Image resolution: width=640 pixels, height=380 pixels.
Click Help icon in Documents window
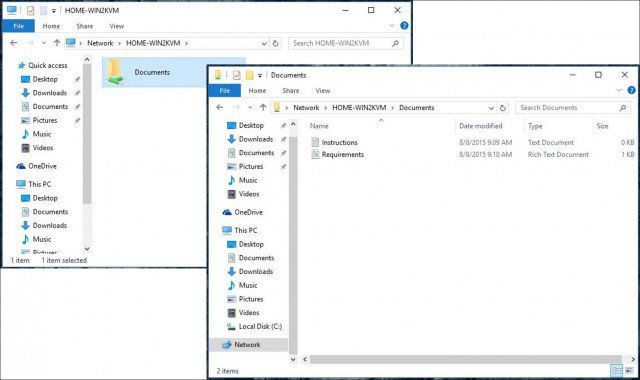(631, 90)
